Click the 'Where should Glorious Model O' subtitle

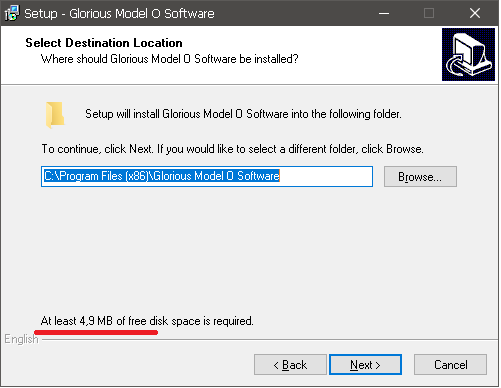tap(170, 59)
